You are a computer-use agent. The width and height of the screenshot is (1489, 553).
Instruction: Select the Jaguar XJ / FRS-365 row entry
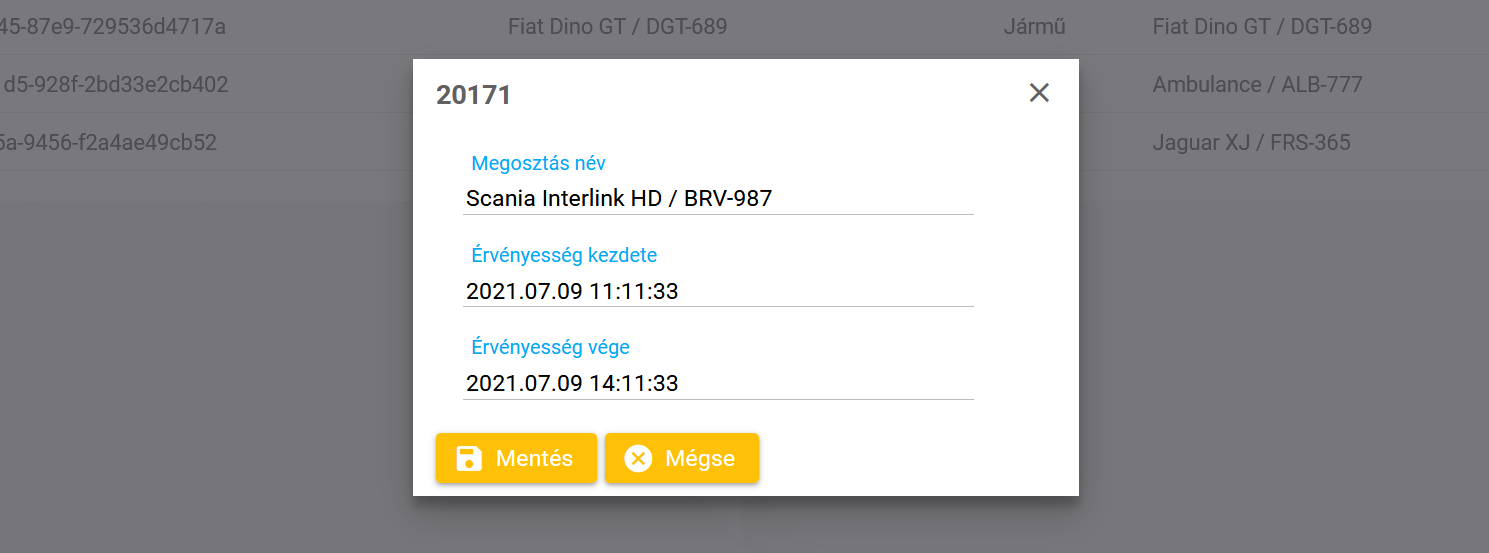(x=1251, y=143)
